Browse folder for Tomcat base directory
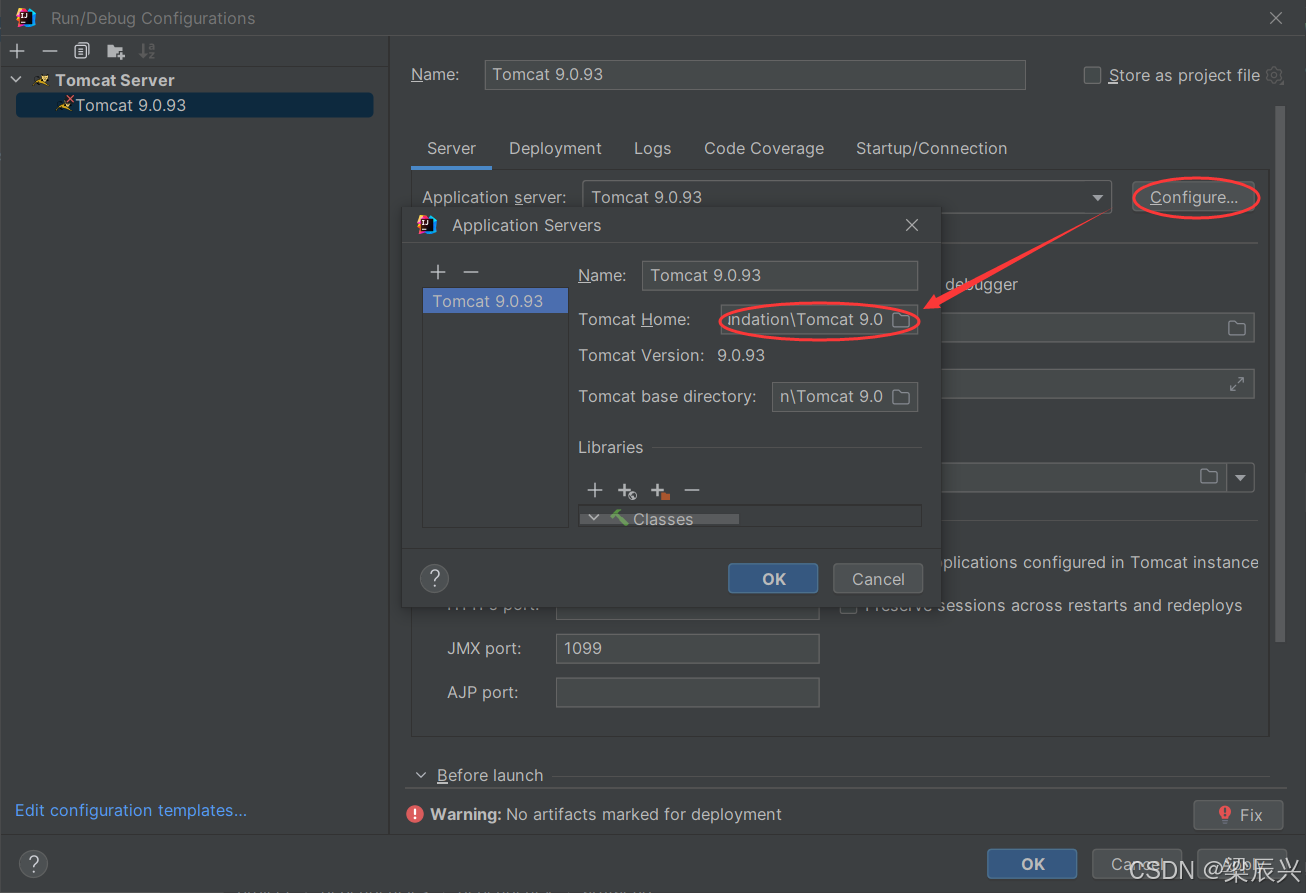Image resolution: width=1306 pixels, height=893 pixels. (x=901, y=397)
